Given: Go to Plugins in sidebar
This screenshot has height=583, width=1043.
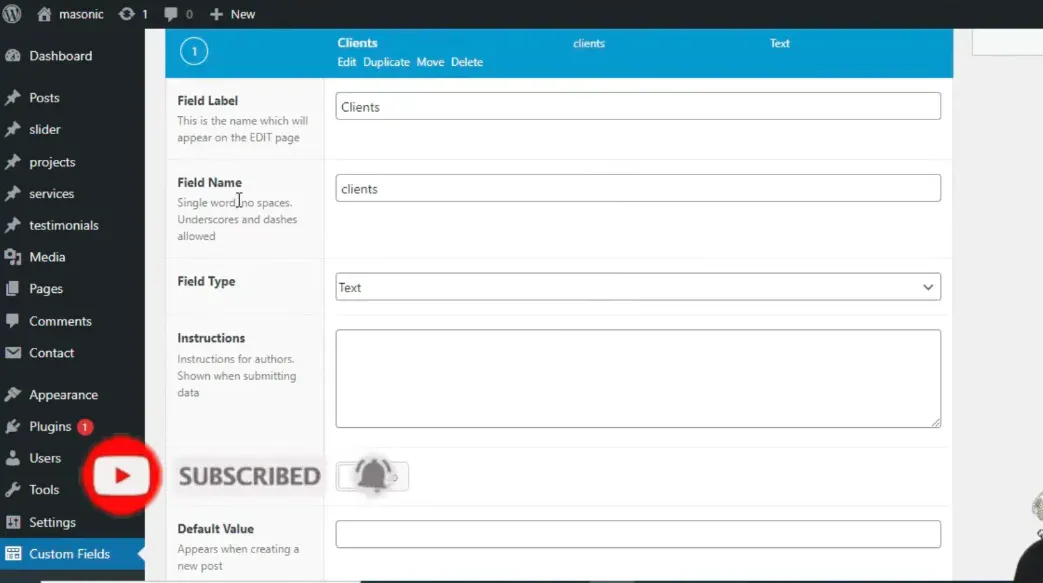Looking at the screenshot, I should 50,427.
